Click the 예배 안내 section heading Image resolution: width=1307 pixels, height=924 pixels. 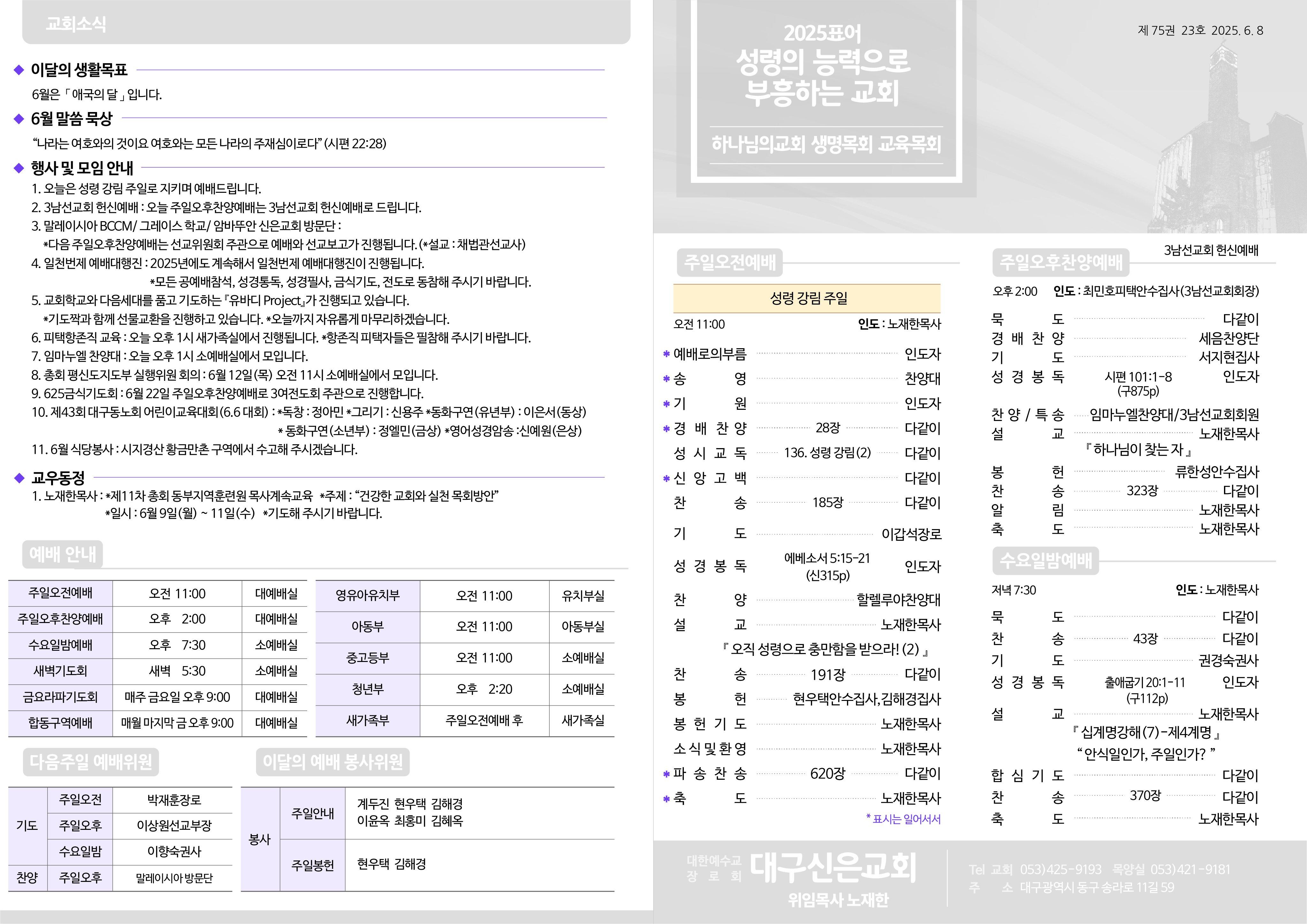pyautogui.click(x=63, y=554)
